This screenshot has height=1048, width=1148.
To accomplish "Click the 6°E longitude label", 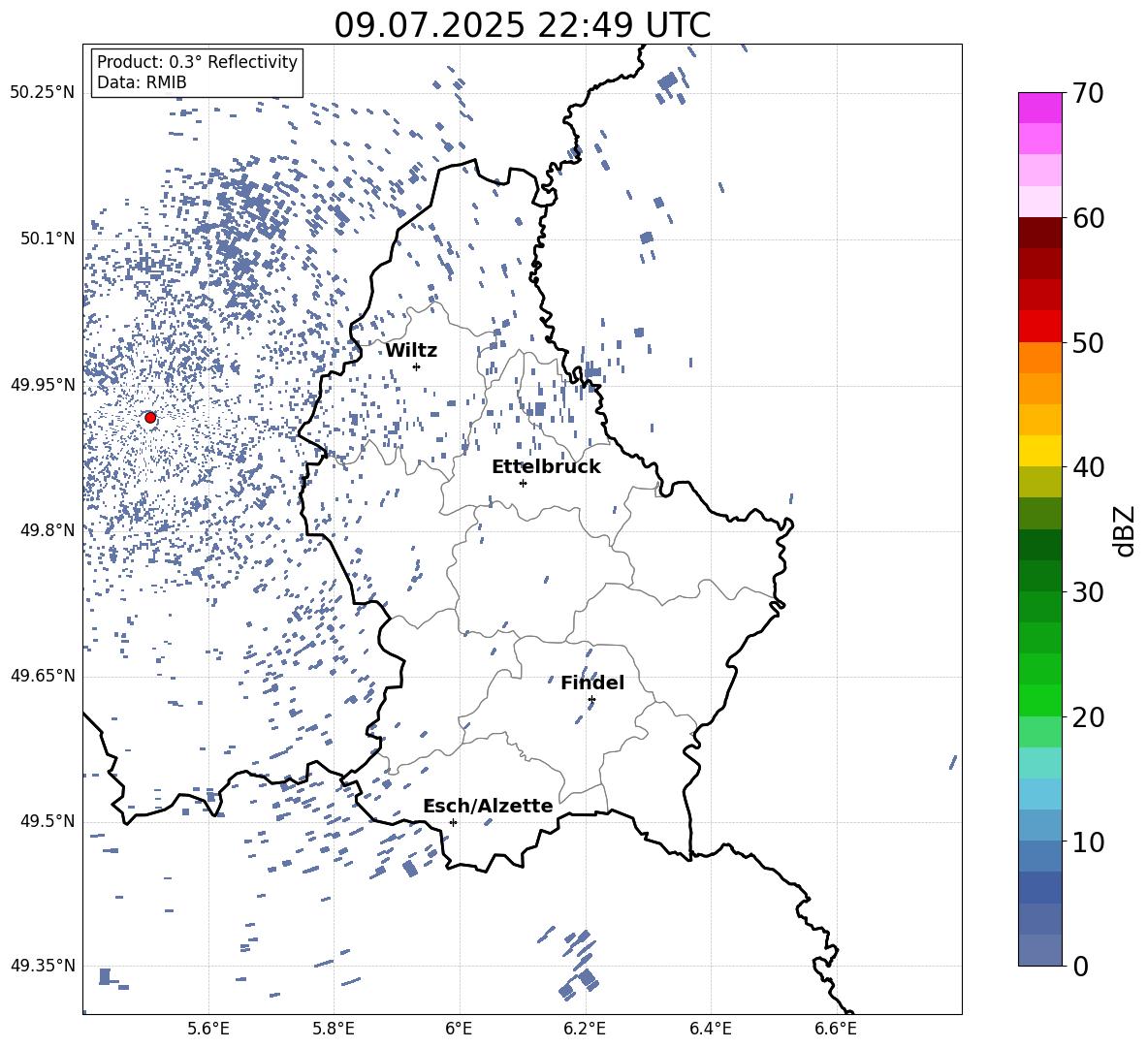I will click(459, 1029).
